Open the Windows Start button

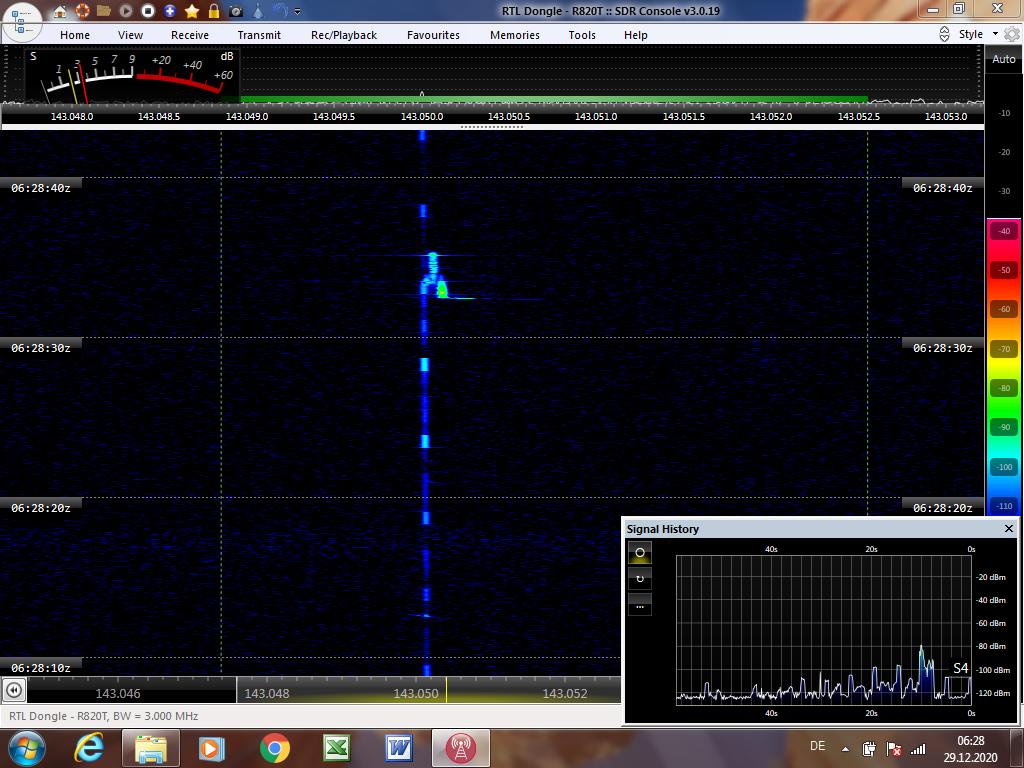(x=26, y=748)
